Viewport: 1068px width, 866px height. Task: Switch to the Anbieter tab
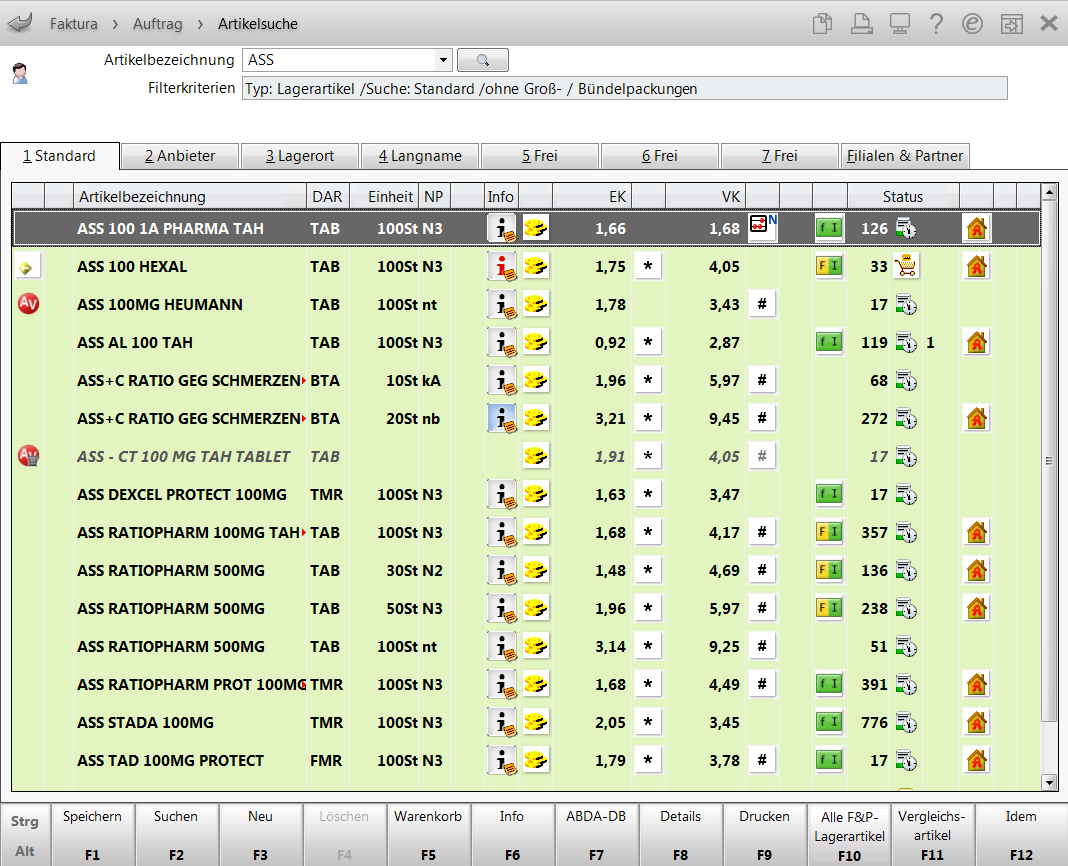(x=180, y=156)
